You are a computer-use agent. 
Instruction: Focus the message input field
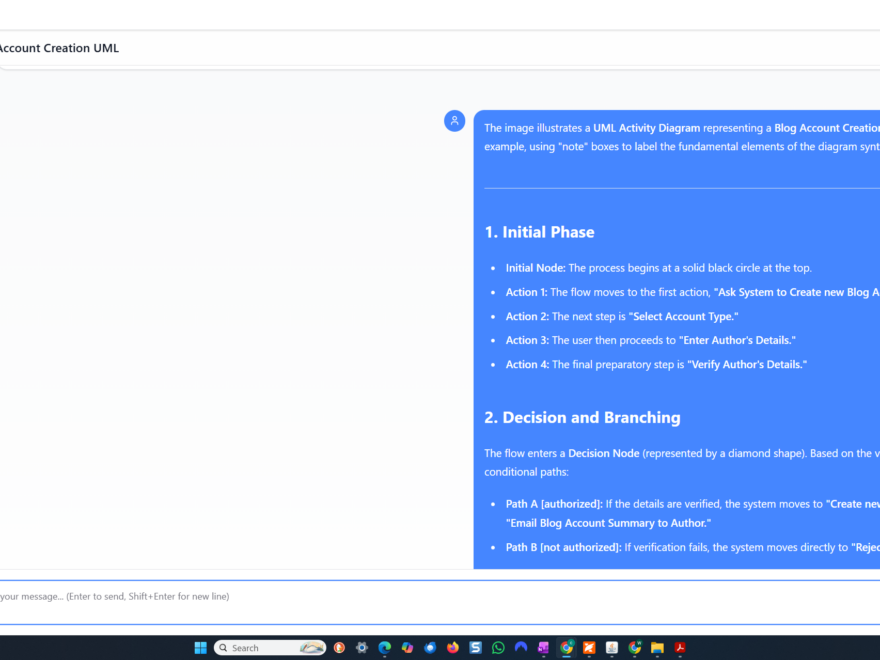coord(440,597)
